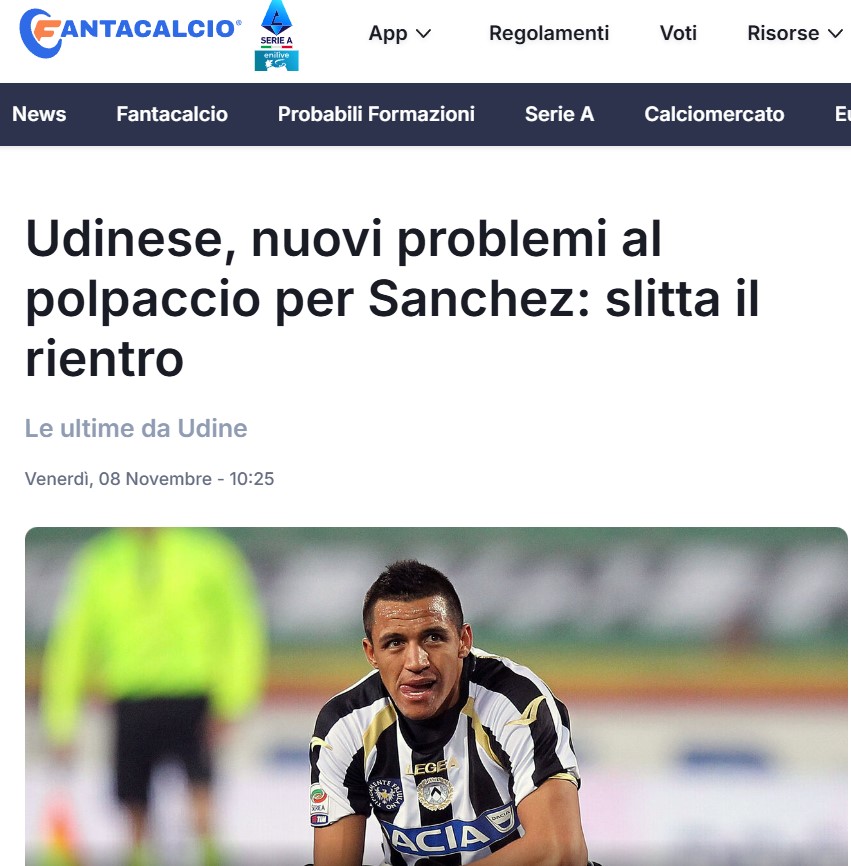
Task: Open the Sanchez article photo
Action: 436,696
